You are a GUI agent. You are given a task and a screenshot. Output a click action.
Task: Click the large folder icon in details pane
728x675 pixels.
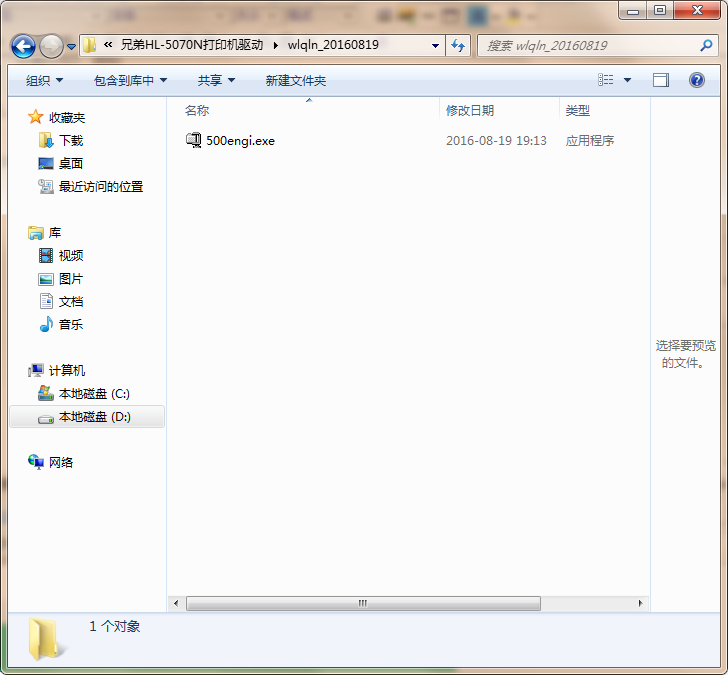(x=45, y=639)
